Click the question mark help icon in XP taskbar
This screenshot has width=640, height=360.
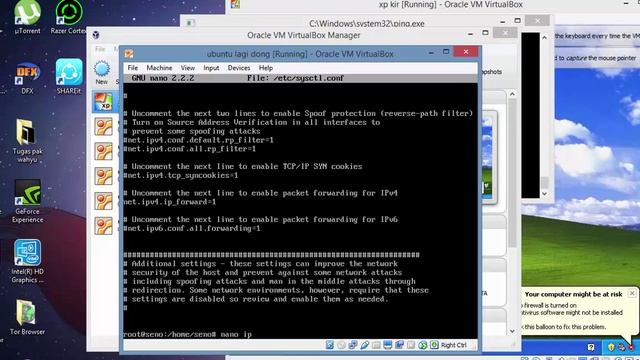coord(591,347)
